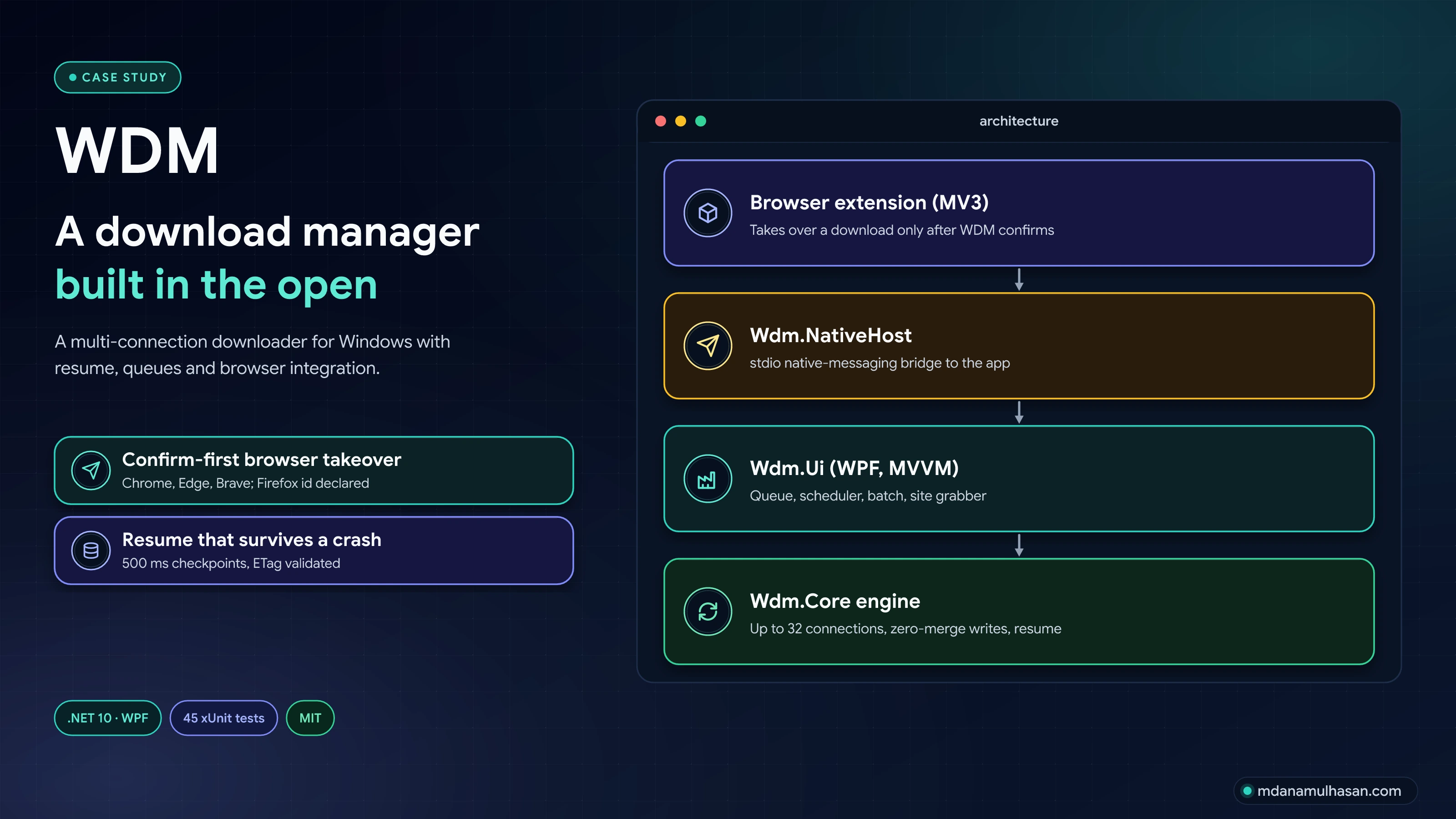1456x819 pixels.
Task: Click the 'Browser extension (MV3)' title
Action: coord(870,202)
